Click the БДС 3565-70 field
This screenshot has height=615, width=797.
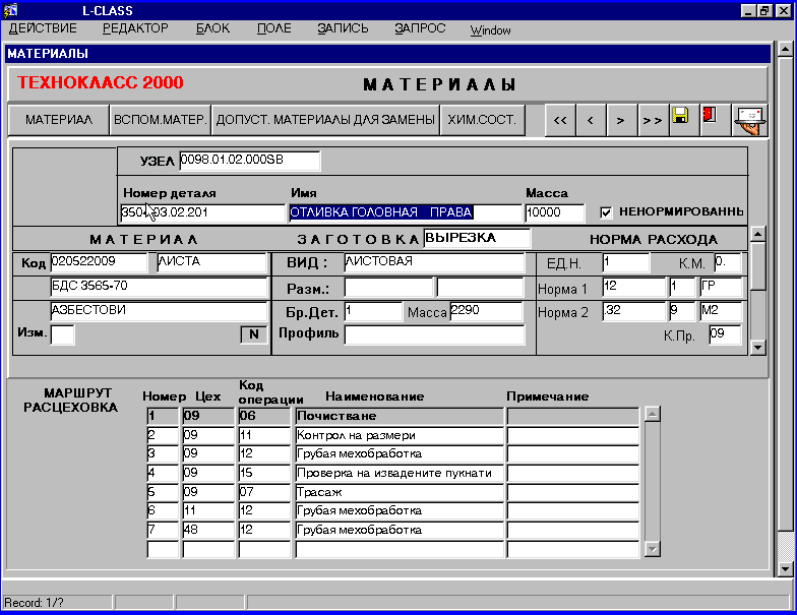pos(159,287)
